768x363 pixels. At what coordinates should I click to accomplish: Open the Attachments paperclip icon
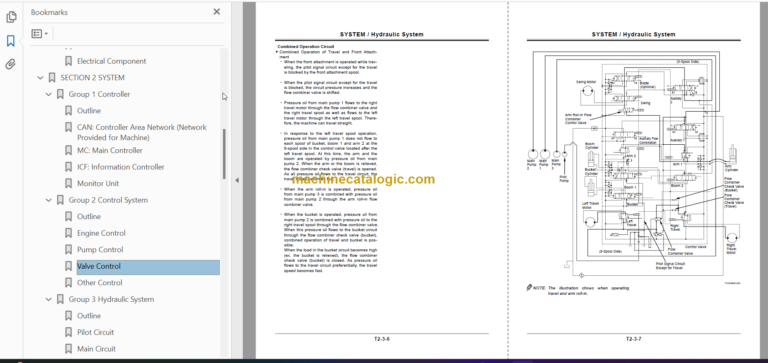[x=11, y=64]
